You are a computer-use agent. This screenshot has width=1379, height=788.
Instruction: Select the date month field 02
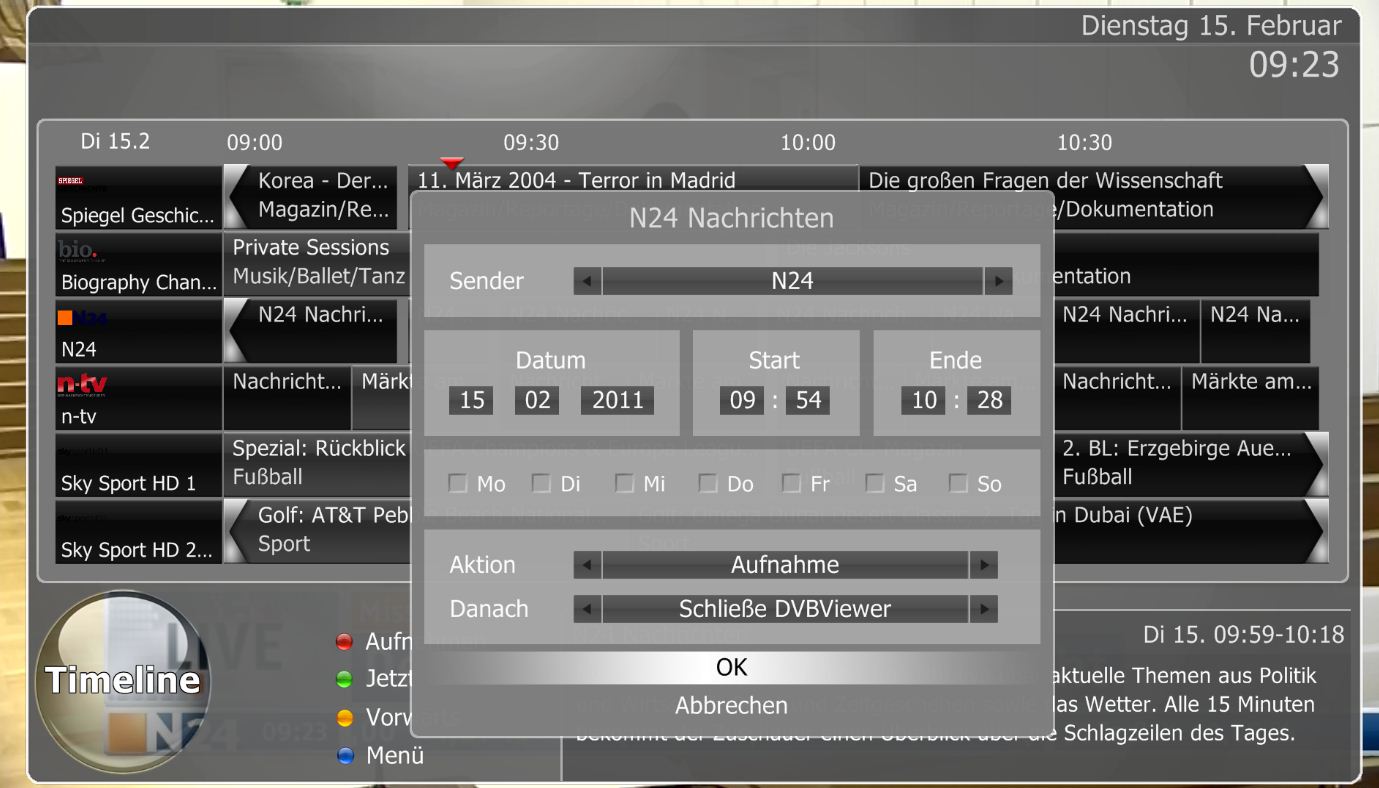pyautogui.click(x=537, y=401)
